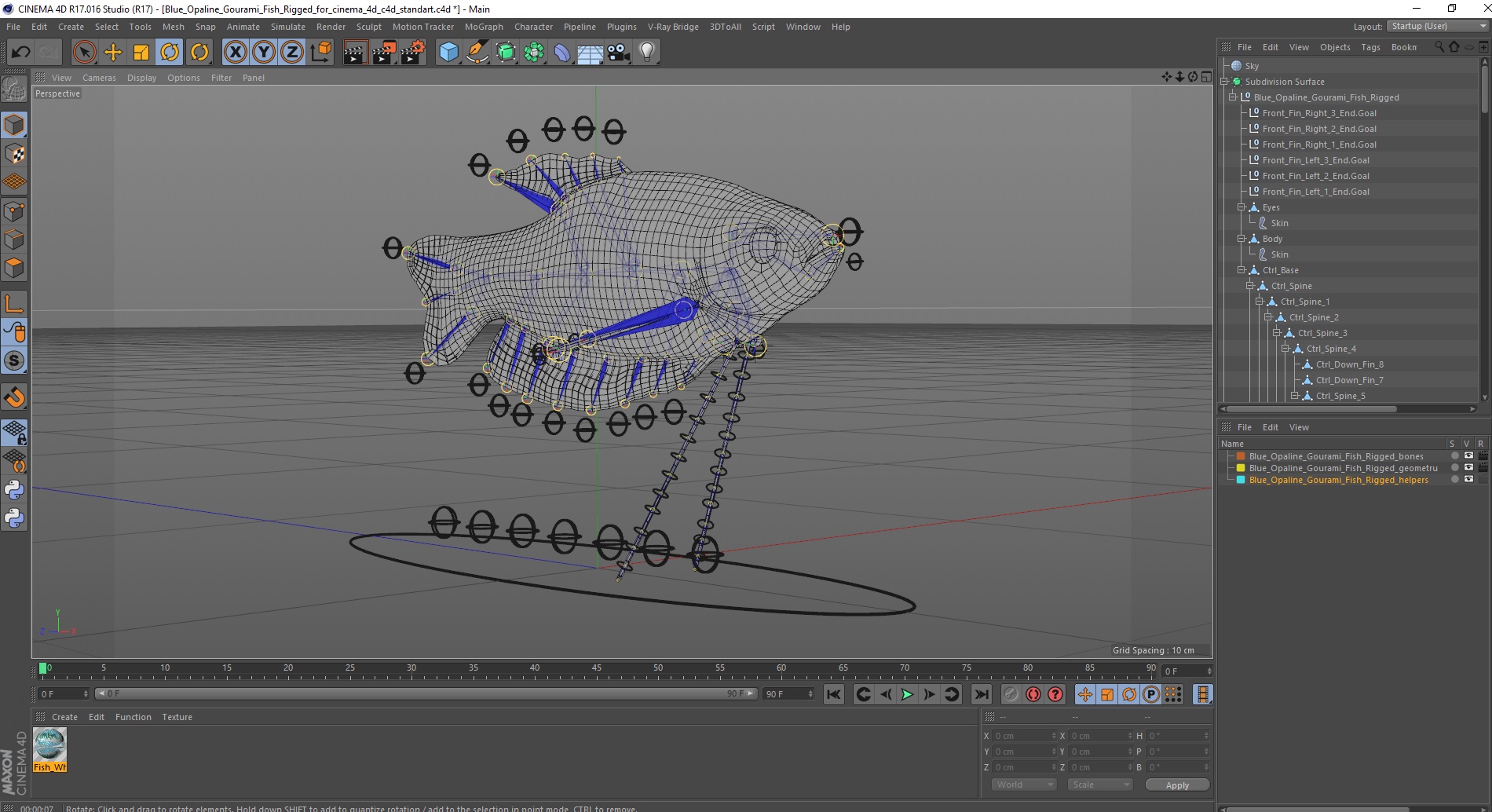Toggle render flag of the bones layer
This screenshot has width=1492, height=812.
(1483, 455)
